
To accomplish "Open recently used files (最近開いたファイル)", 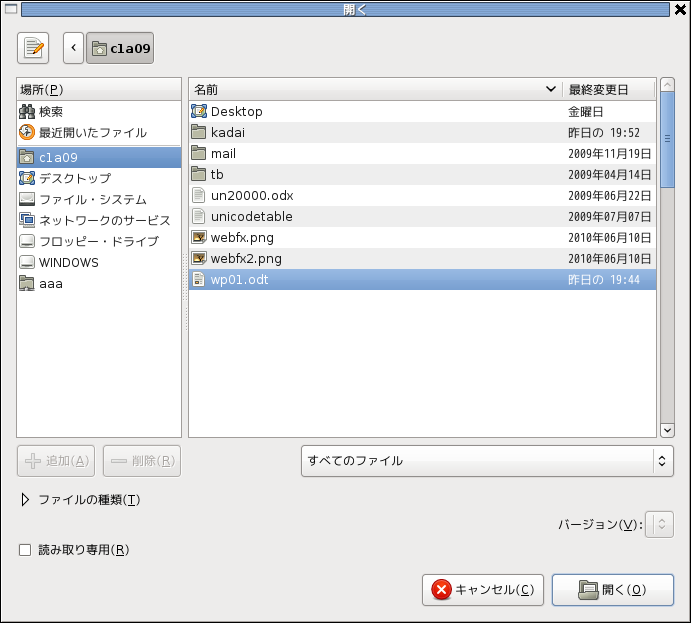I will tap(92, 133).
